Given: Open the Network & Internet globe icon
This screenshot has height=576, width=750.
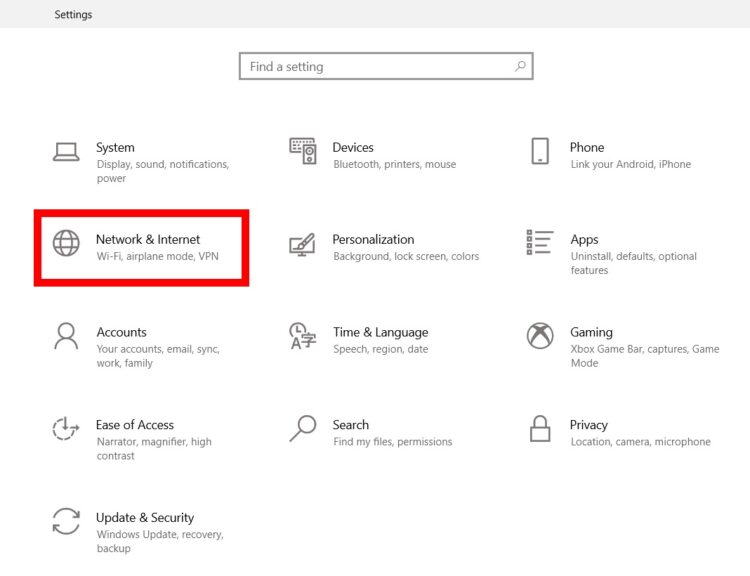Looking at the screenshot, I should 66,243.
